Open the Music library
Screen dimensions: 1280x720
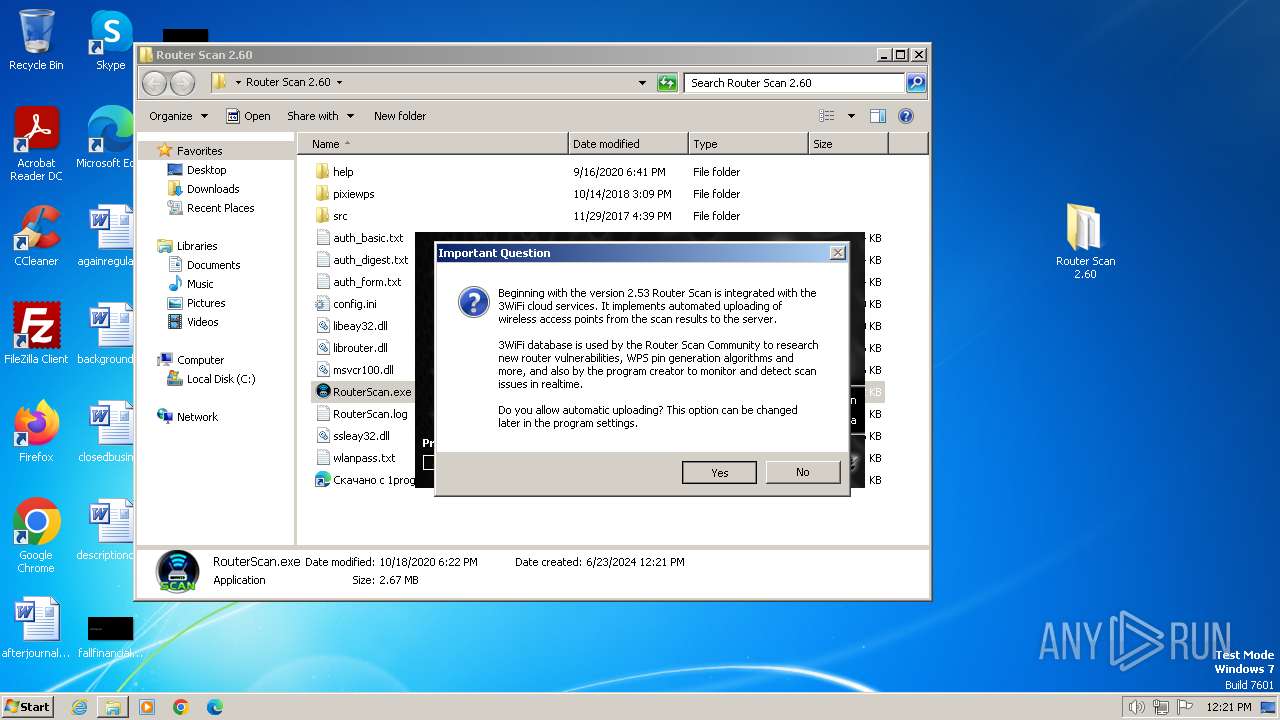(x=200, y=284)
